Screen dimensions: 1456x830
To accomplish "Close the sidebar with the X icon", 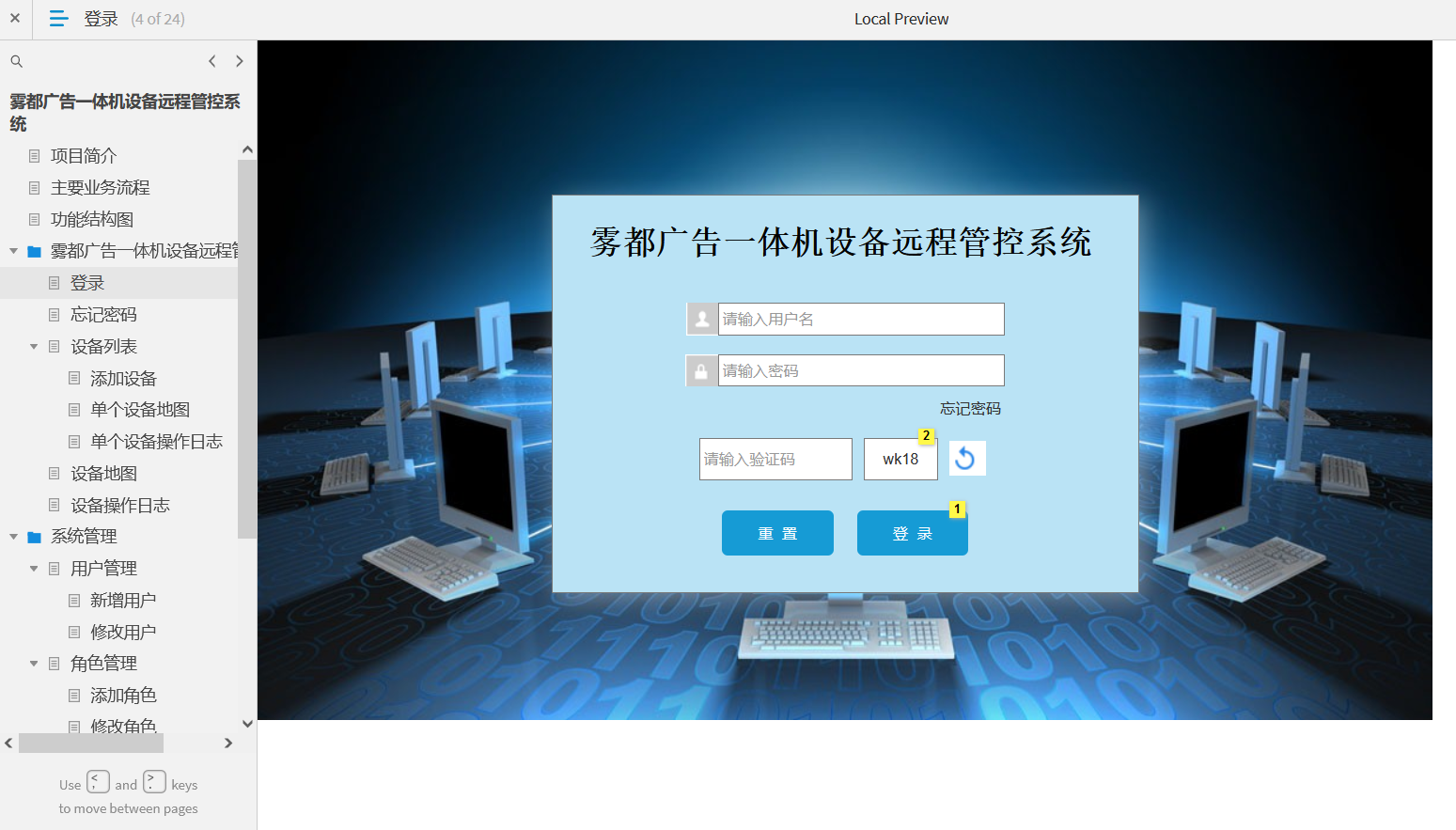I will pos(15,18).
